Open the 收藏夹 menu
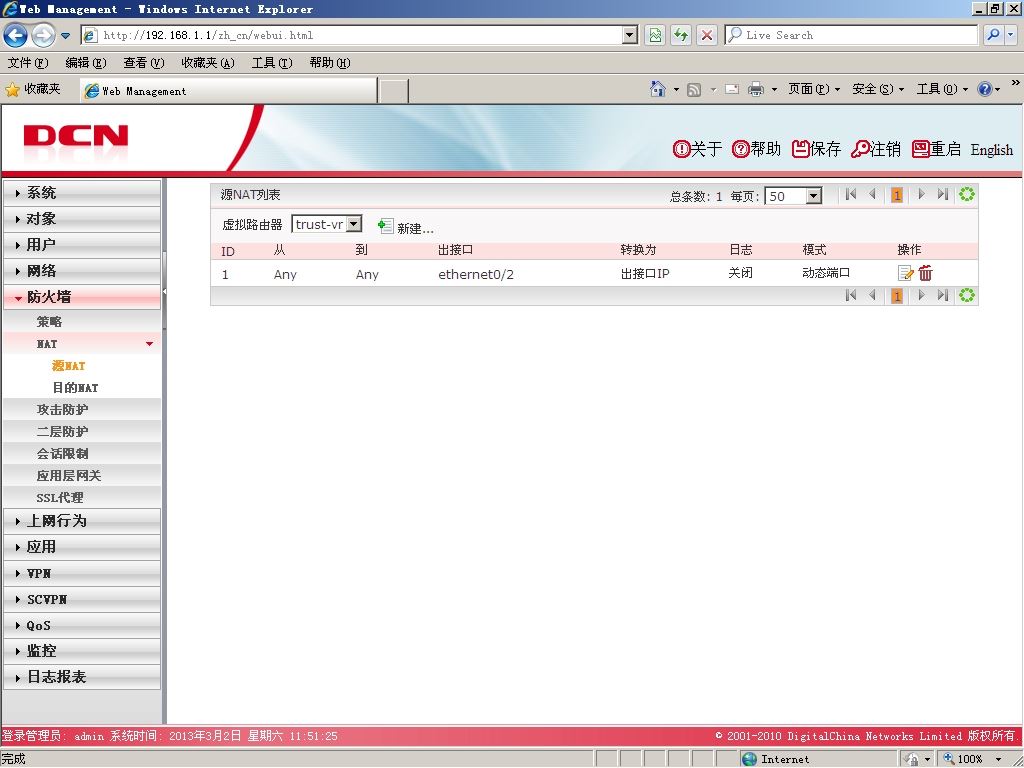 point(208,63)
